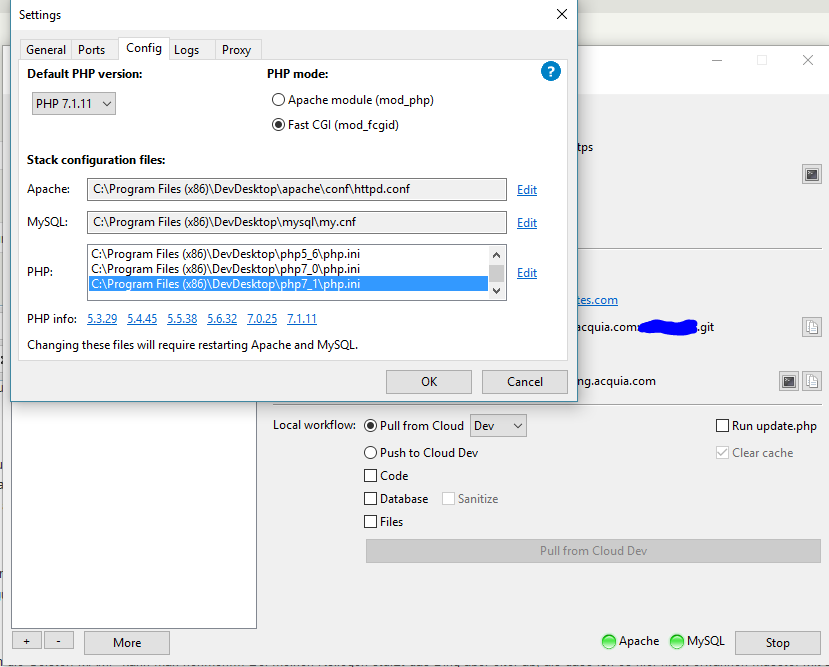Copy the acquia.com host address with copy icon
829x667 pixels.
coord(812,381)
